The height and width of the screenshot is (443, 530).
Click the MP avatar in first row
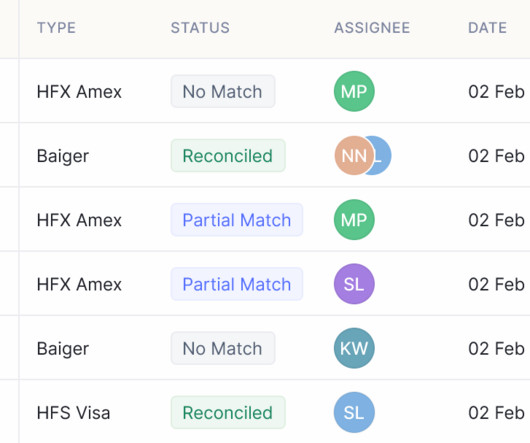[x=354, y=91]
